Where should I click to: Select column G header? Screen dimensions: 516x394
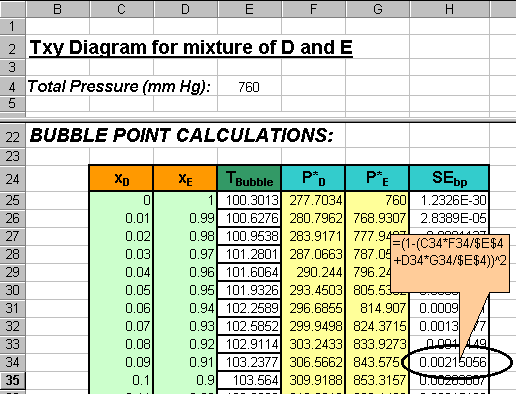[x=377, y=9]
